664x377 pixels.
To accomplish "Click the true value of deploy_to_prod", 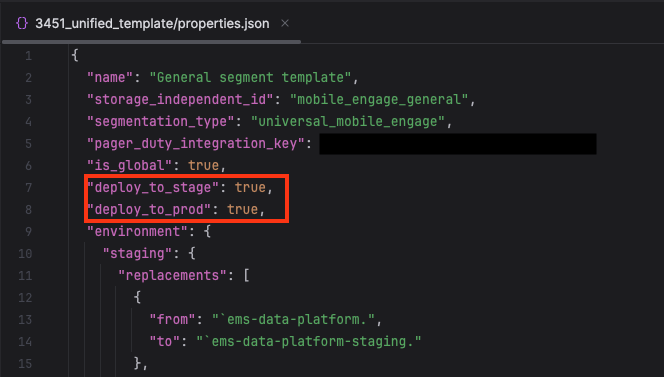I will coord(243,210).
